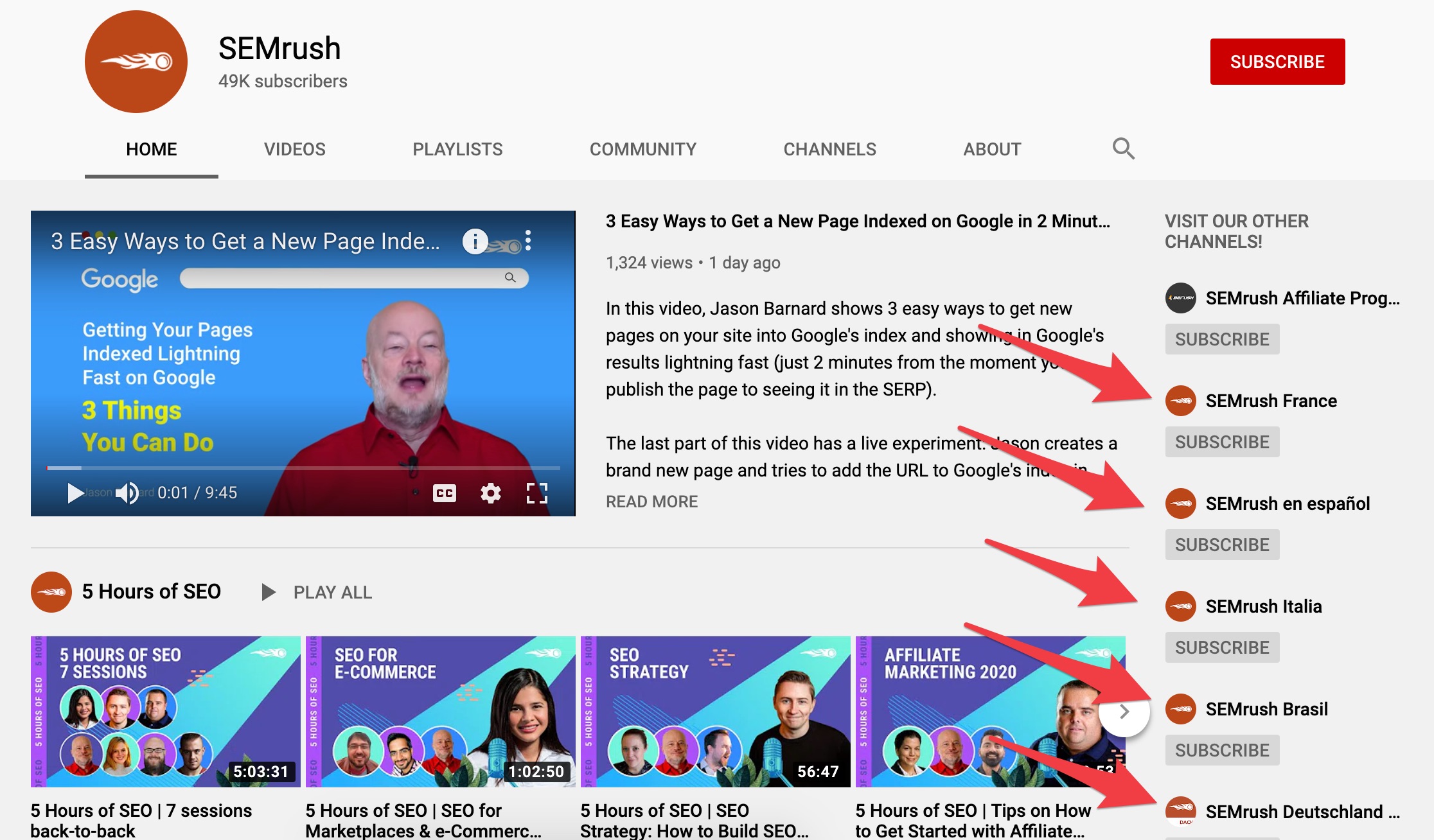Click SEMrush Italia channel avatar
Image resolution: width=1434 pixels, height=840 pixels.
1181,606
